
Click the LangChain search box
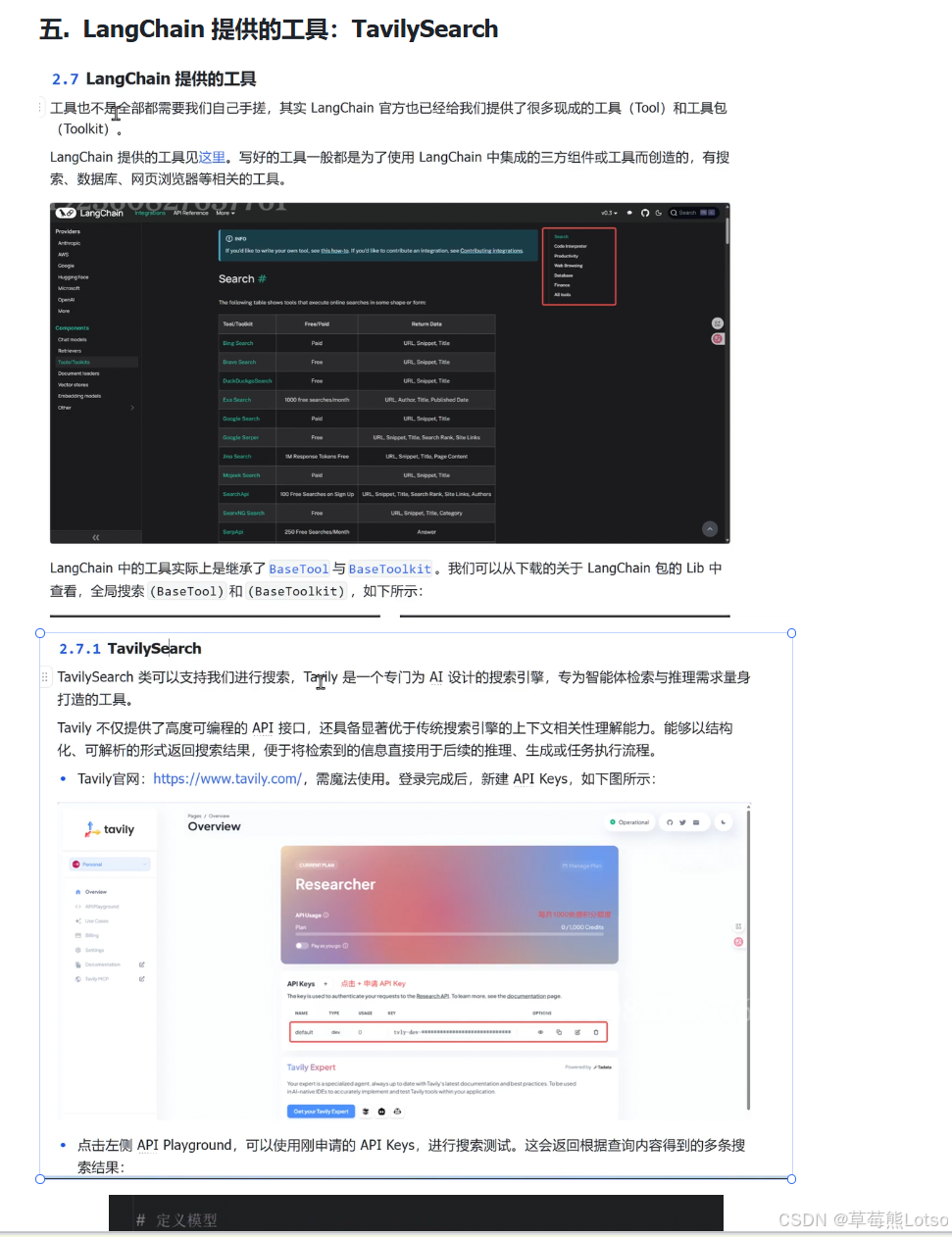(x=693, y=213)
